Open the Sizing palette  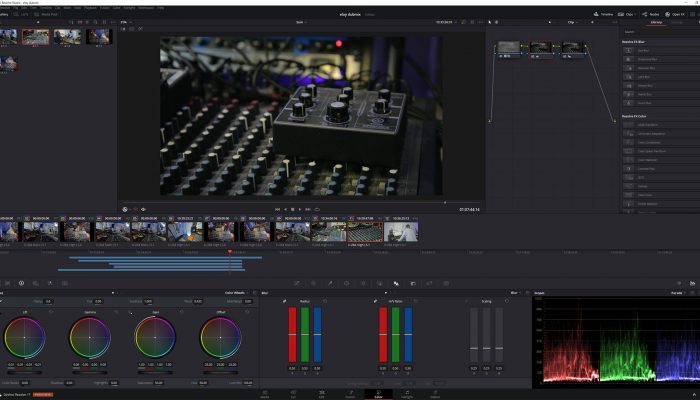[x=429, y=283]
